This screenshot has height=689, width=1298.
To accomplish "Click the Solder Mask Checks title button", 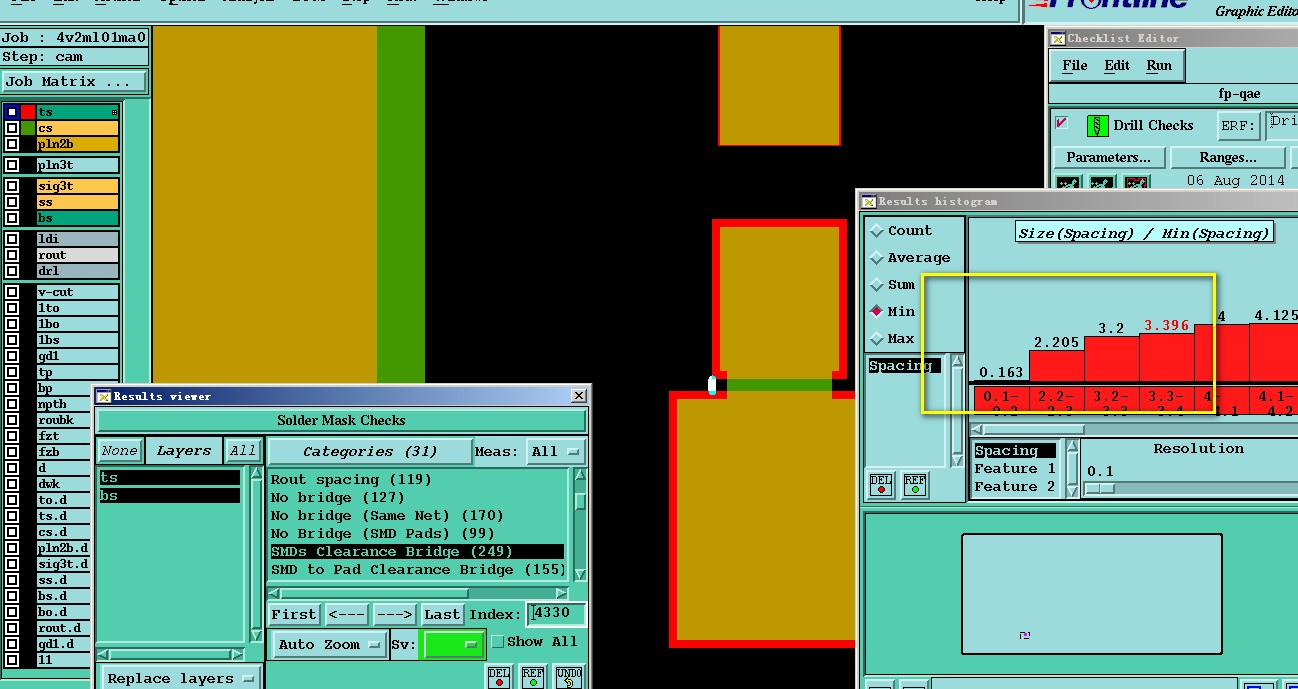I will pos(341,421).
